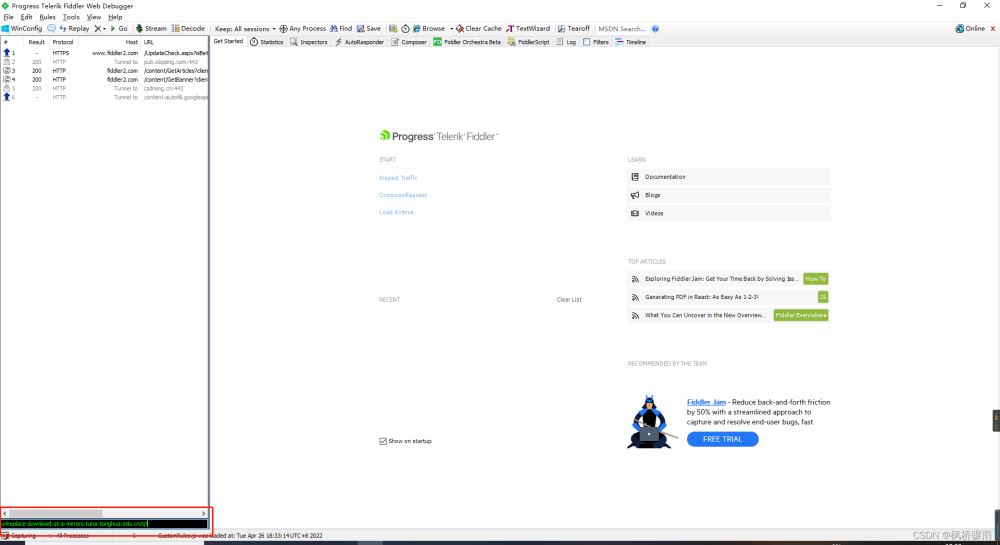The width and height of the screenshot is (1000, 545).
Task: Click the WinConfig toolbar button
Action: pos(22,29)
